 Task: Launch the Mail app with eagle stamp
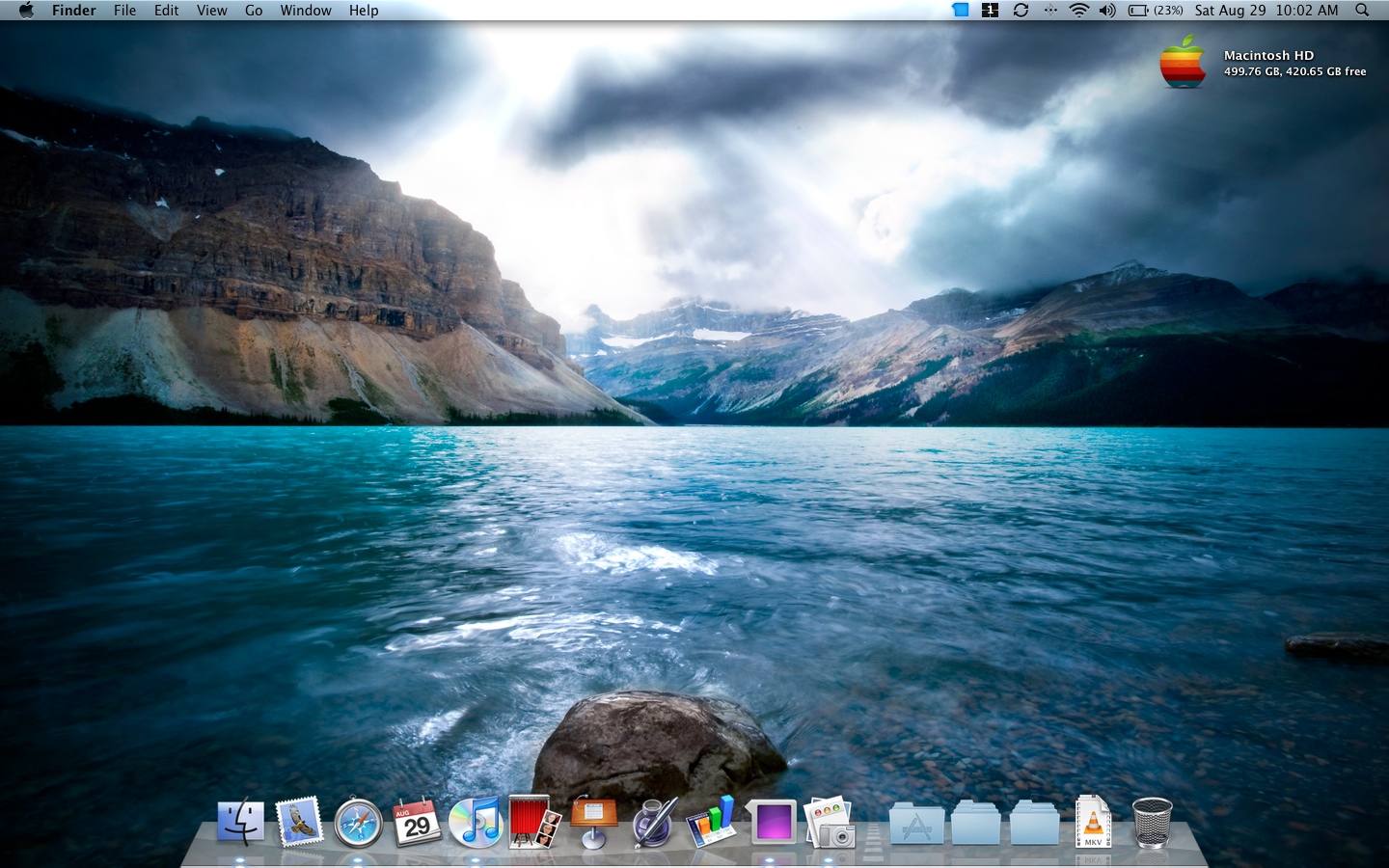(x=299, y=823)
